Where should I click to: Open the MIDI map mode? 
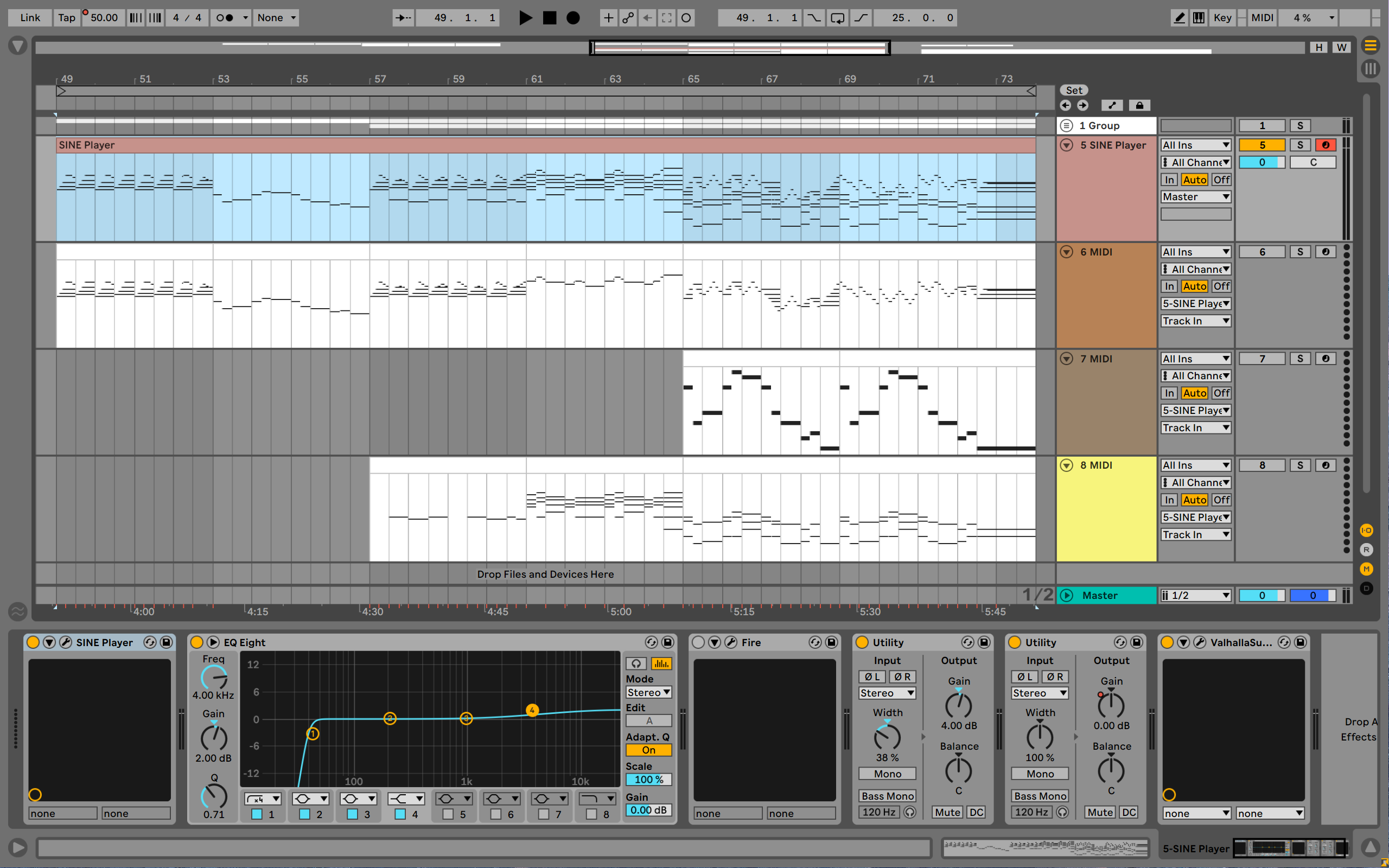pos(1262,18)
